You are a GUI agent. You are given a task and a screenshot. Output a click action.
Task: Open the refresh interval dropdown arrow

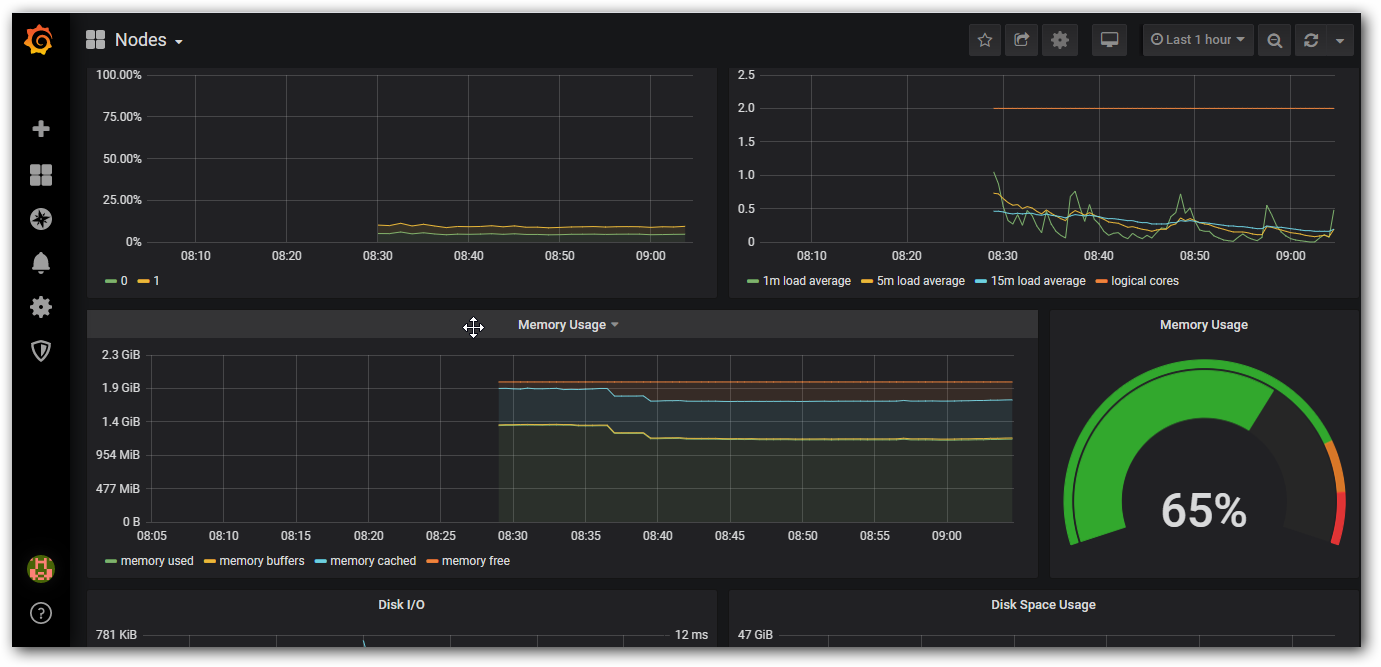(x=1340, y=40)
